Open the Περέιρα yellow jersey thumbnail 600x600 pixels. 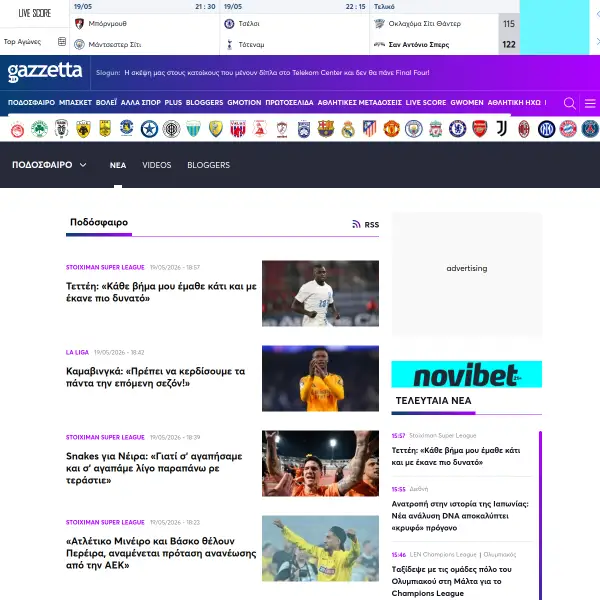320,548
